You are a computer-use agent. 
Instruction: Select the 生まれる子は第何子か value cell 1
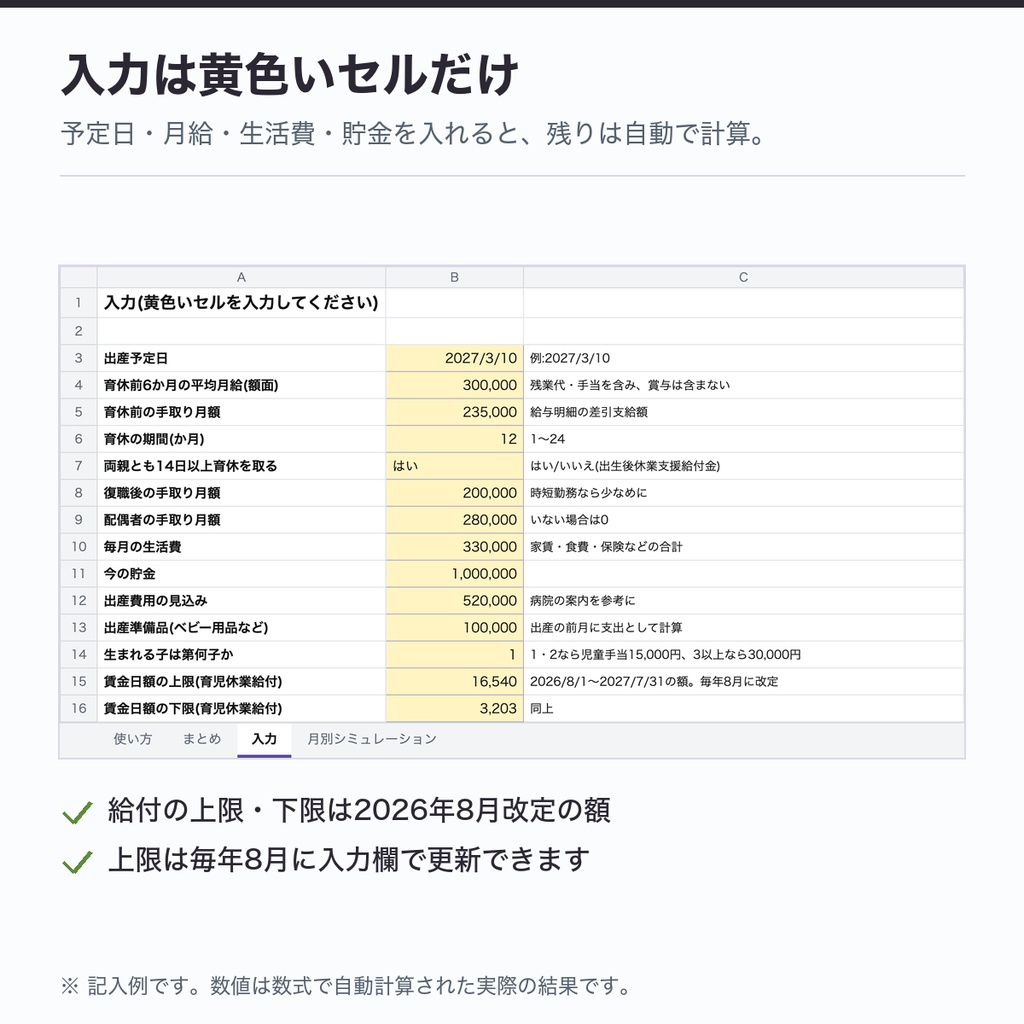[455, 654]
